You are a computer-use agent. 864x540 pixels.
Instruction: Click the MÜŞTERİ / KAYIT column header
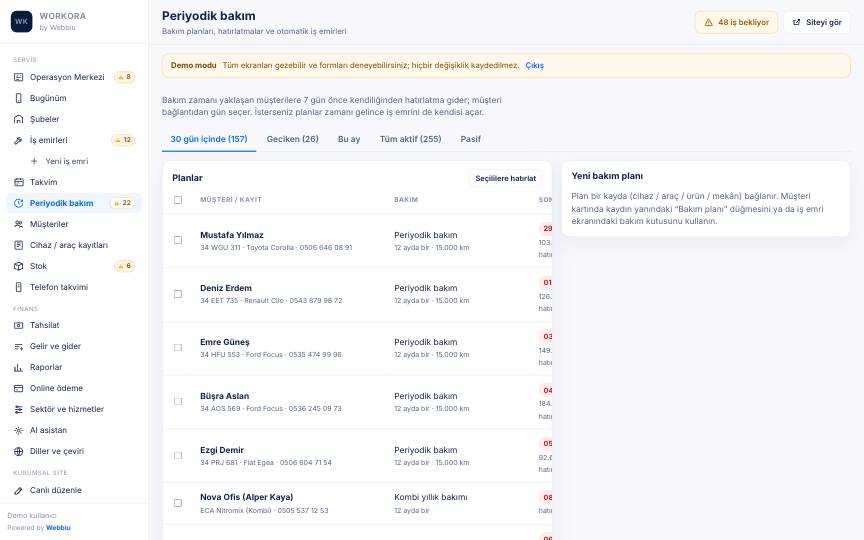231,199
